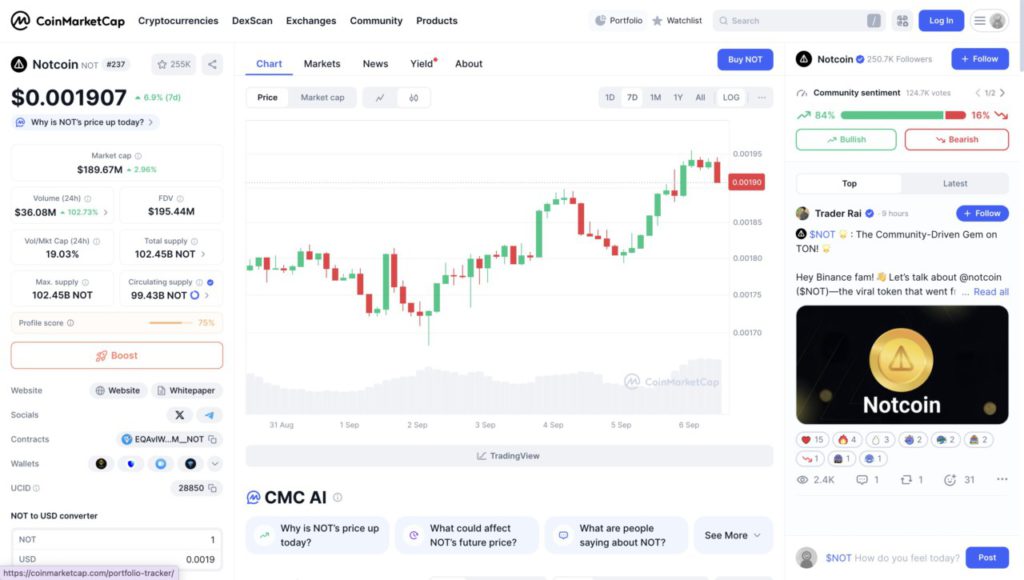This screenshot has height=580, width=1024.
Task: Click the Buy NOT button
Action: click(745, 60)
